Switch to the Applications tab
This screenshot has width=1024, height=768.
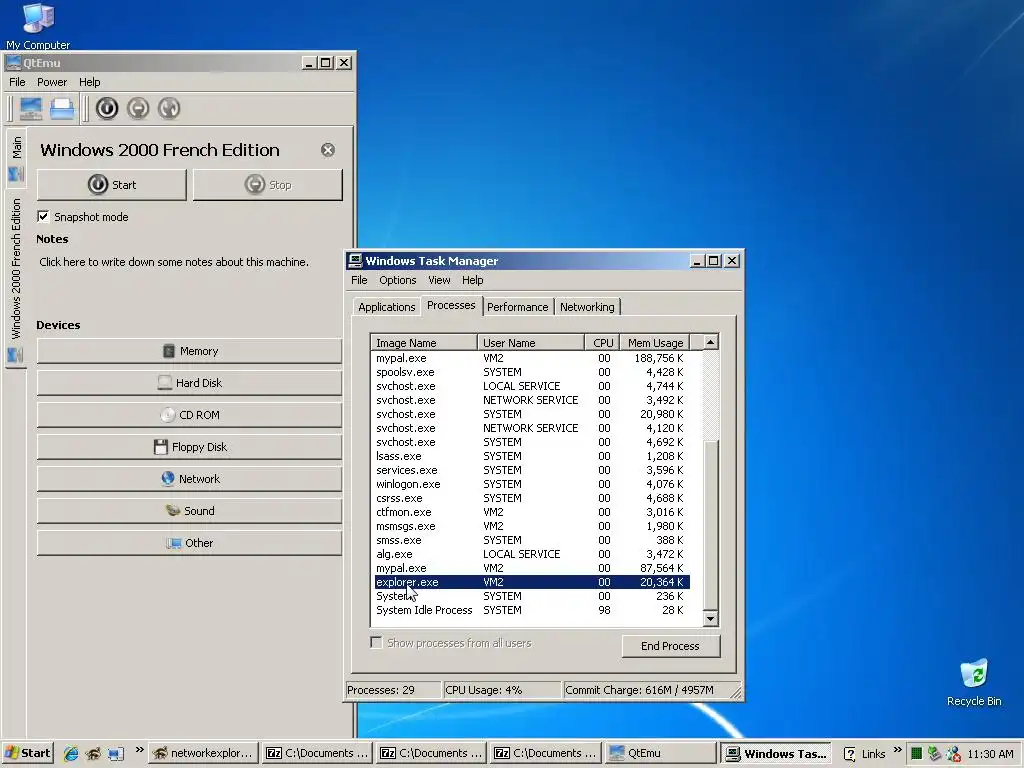point(387,307)
